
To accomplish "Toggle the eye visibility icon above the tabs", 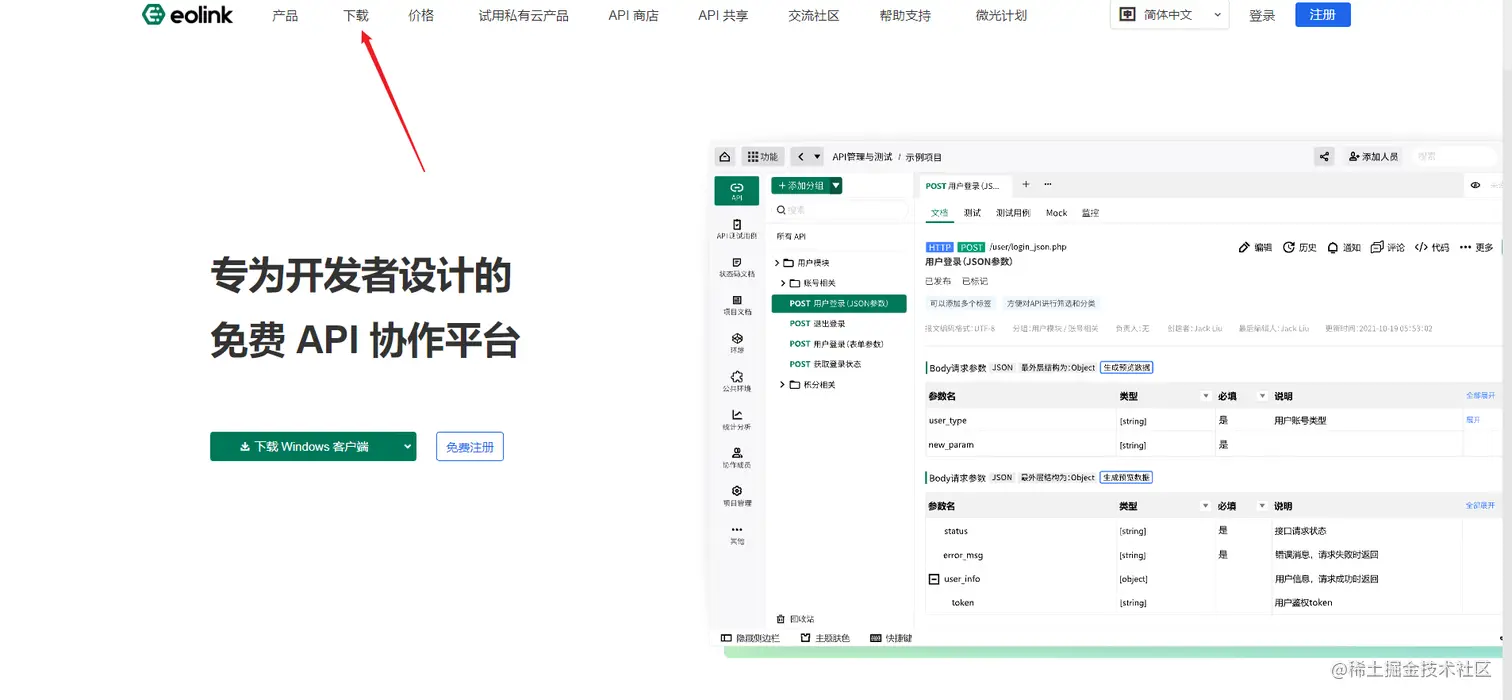I will coord(1475,185).
